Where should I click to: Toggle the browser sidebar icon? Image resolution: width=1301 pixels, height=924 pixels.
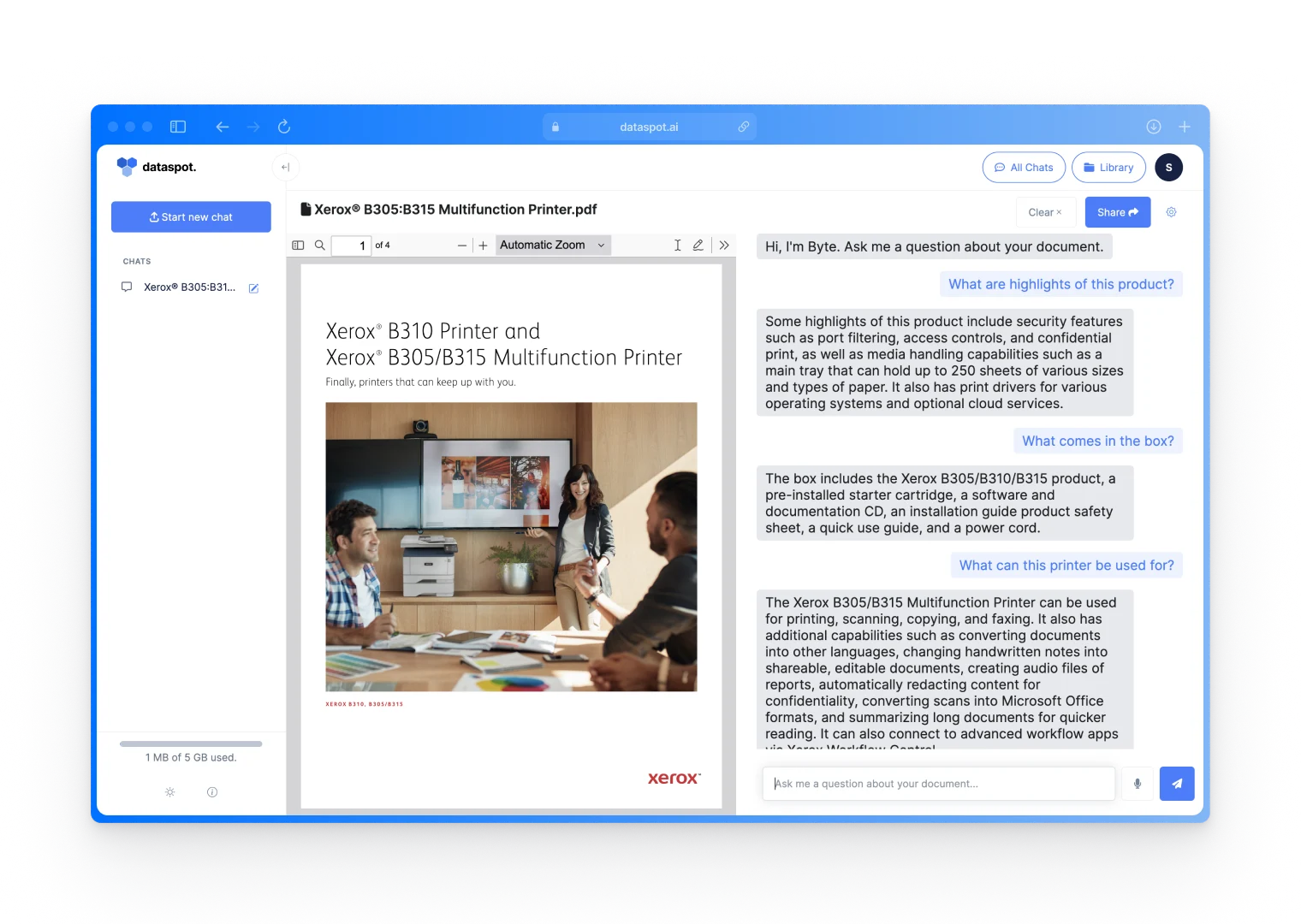coord(178,127)
